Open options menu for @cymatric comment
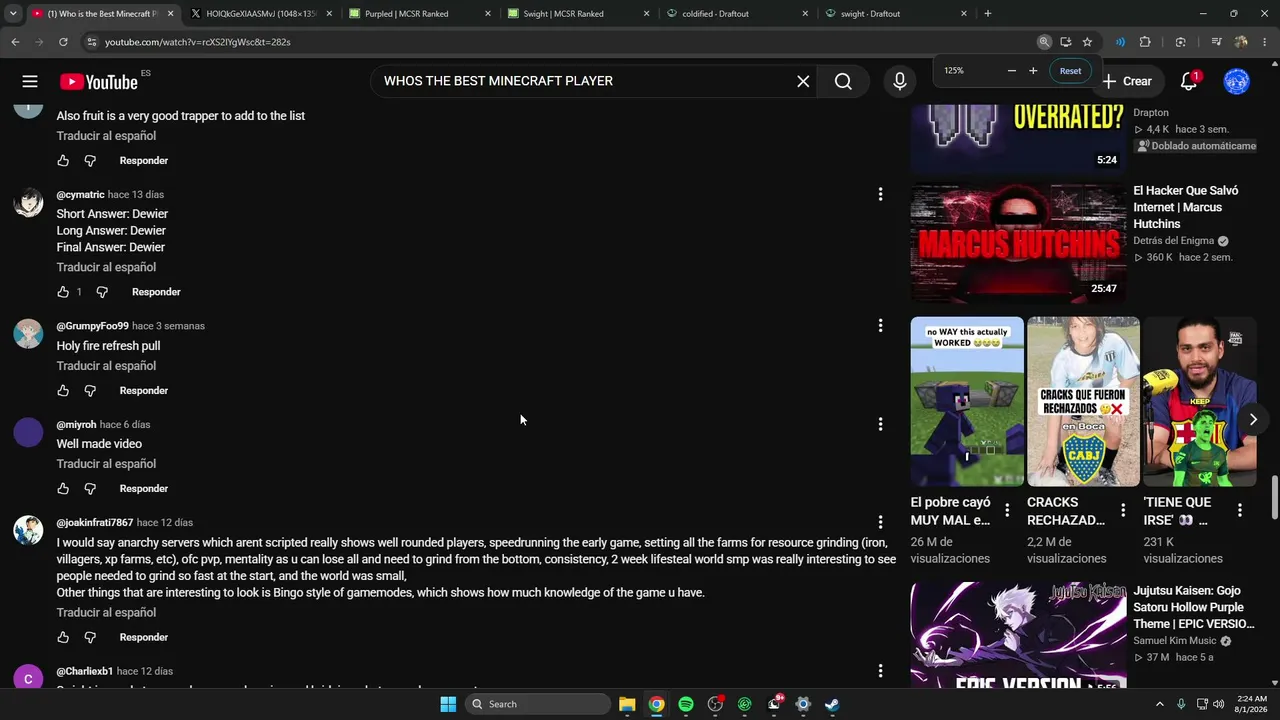Image resolution: width=1280 pixels, height=720 pixels. (x=880, y=194)
